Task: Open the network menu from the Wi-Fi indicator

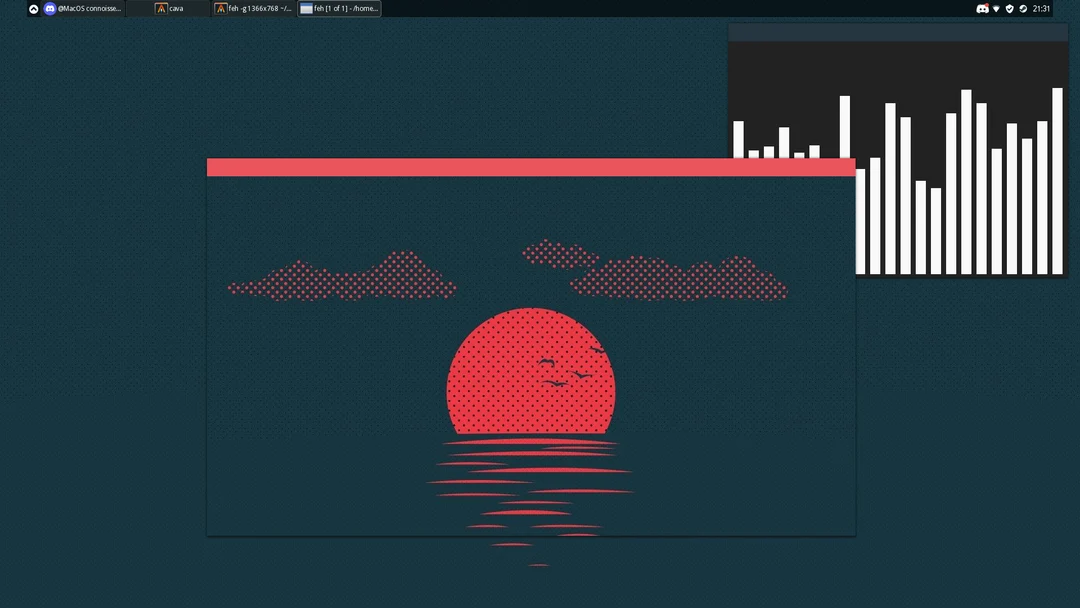Action: pyautogui.click(x=996, y=8)
